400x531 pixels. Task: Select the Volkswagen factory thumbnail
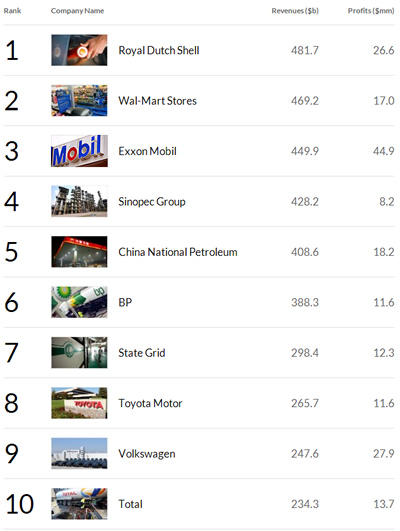point(79,453)
